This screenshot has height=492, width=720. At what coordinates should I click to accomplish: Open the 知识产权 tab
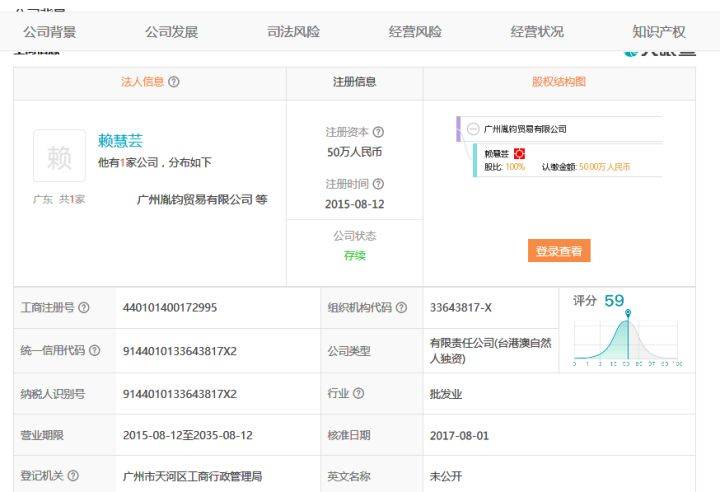click(658, 32)
